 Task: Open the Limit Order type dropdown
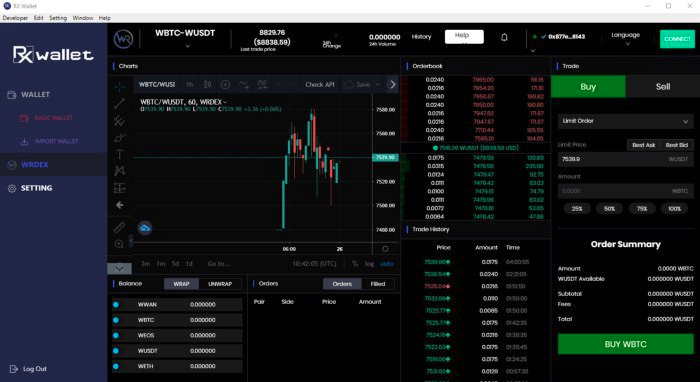[x=625, y=121]
